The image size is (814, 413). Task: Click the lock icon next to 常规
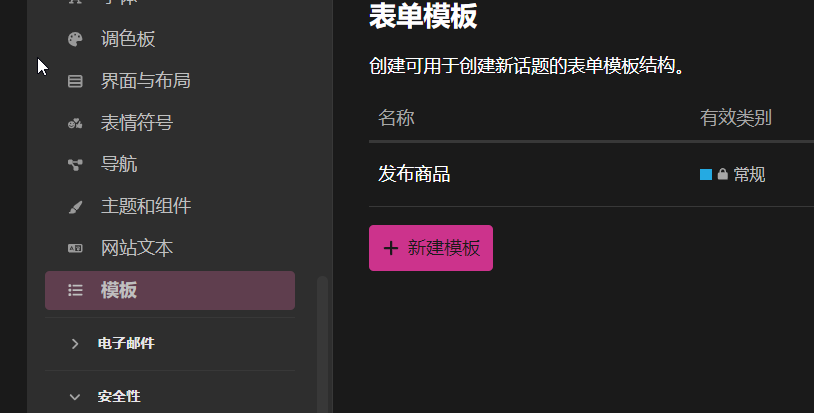(x=723, y=174)
